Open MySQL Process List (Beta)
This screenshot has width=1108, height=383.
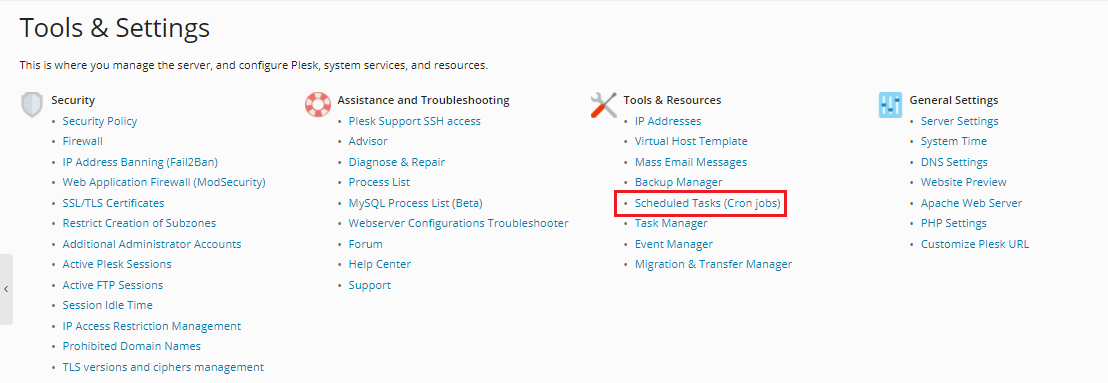click(416, 203)
